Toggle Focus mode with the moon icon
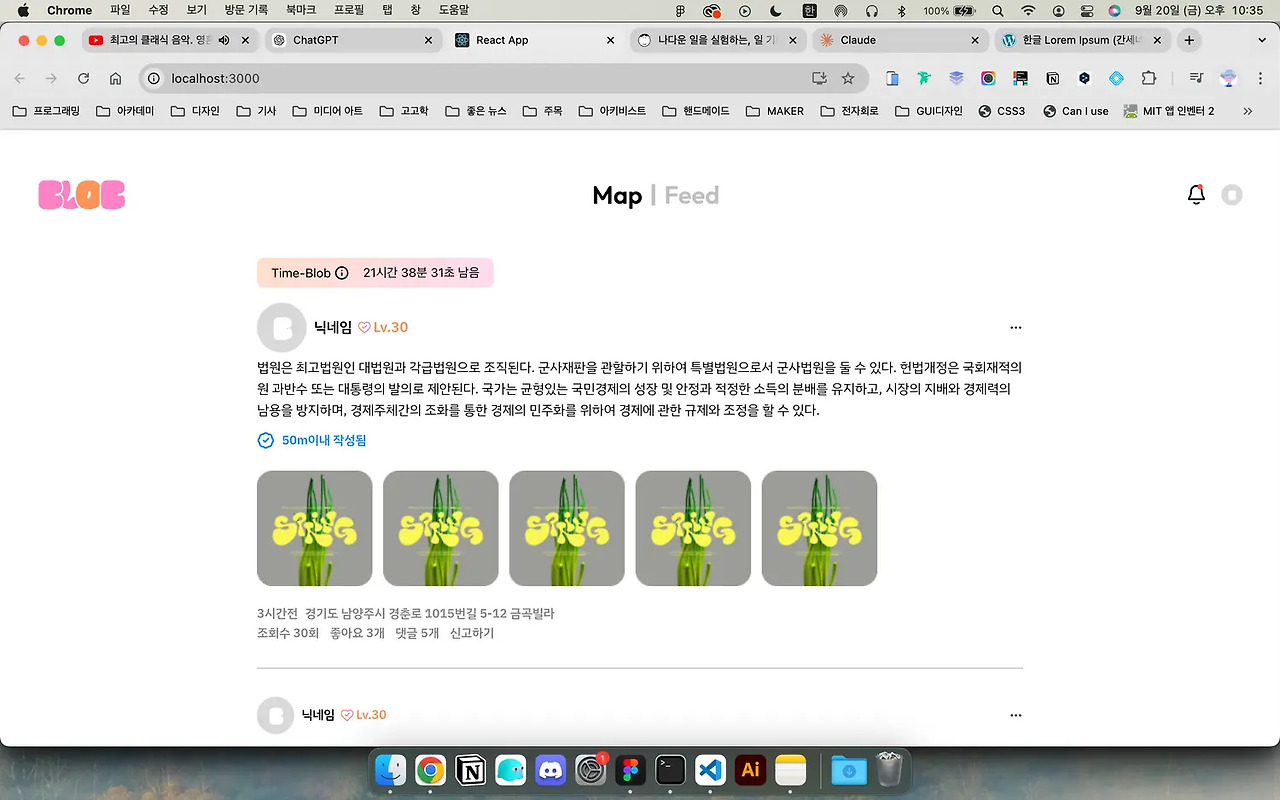The image size is (1280, 800). pyautogui.click(x=777, y=11)
